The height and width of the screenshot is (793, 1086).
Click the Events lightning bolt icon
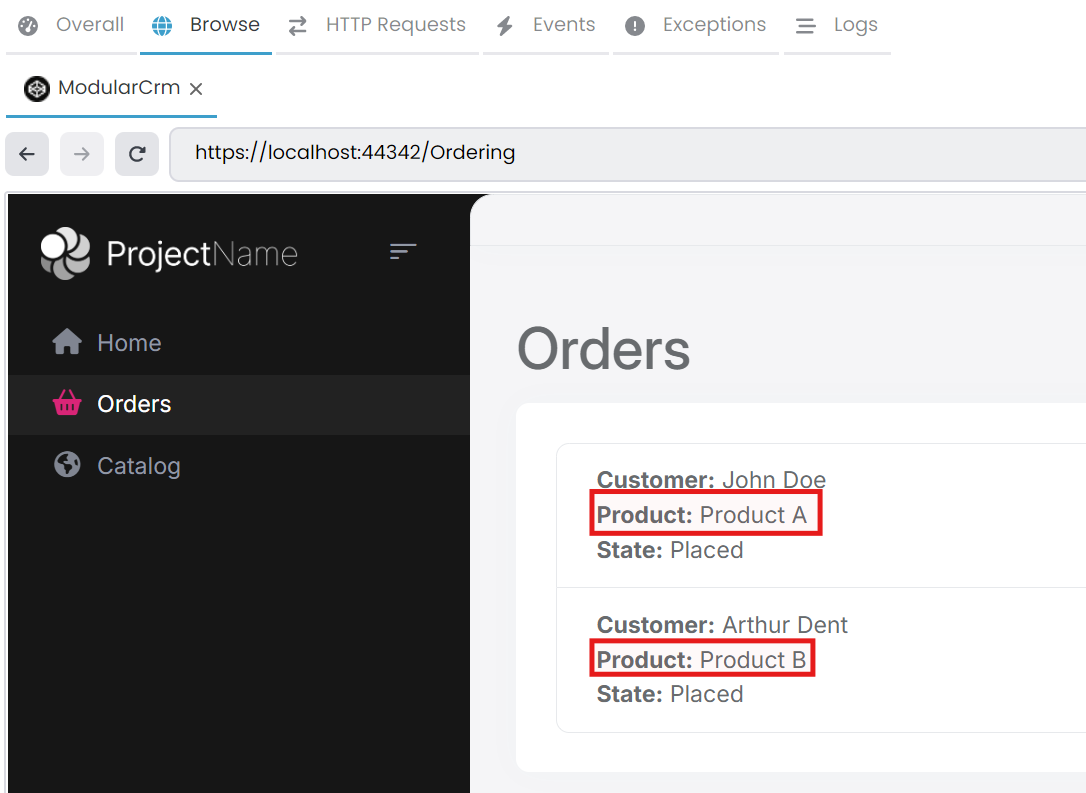pyautogui.click(x=504, y=25)
